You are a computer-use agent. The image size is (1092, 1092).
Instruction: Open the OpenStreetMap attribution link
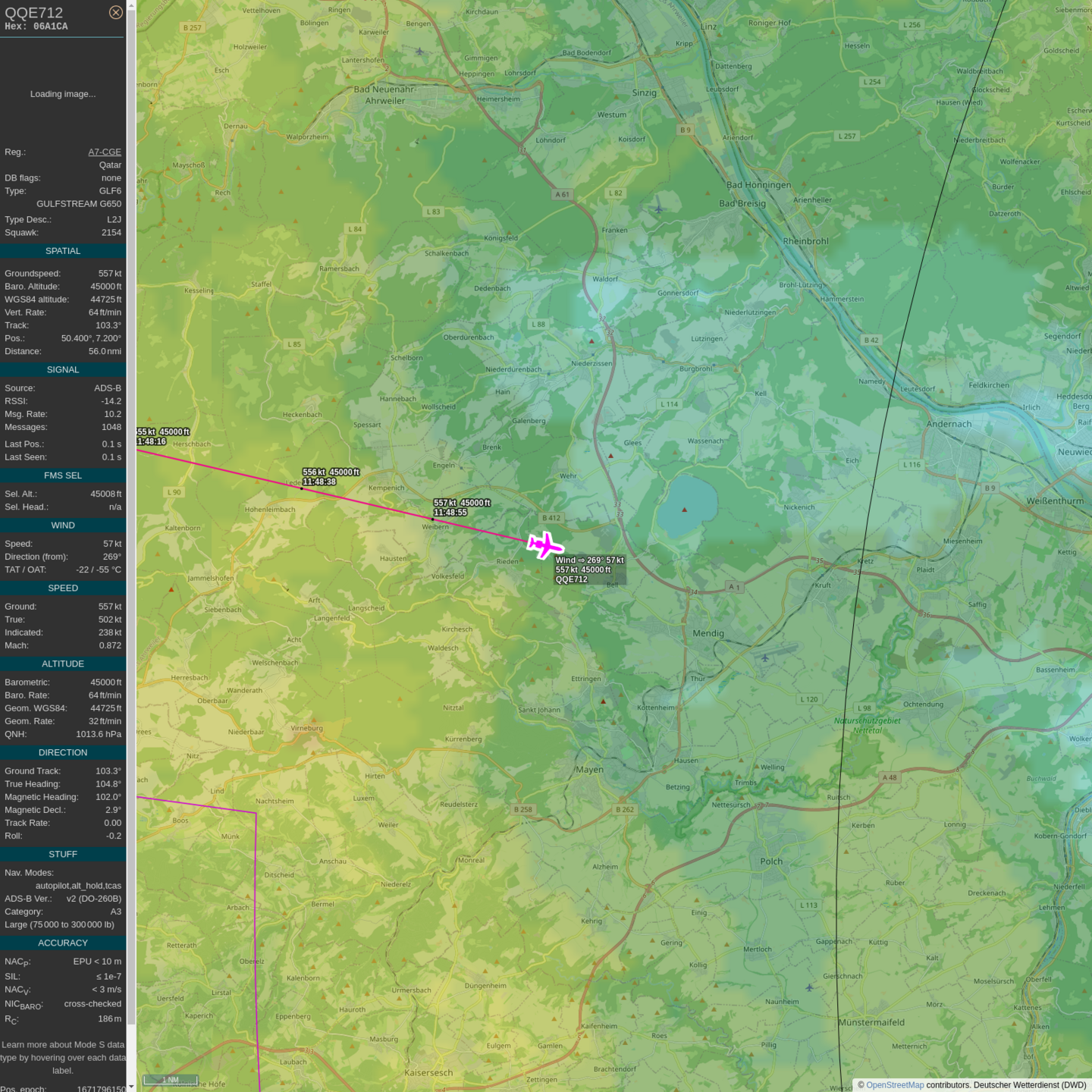point(895,1085)
